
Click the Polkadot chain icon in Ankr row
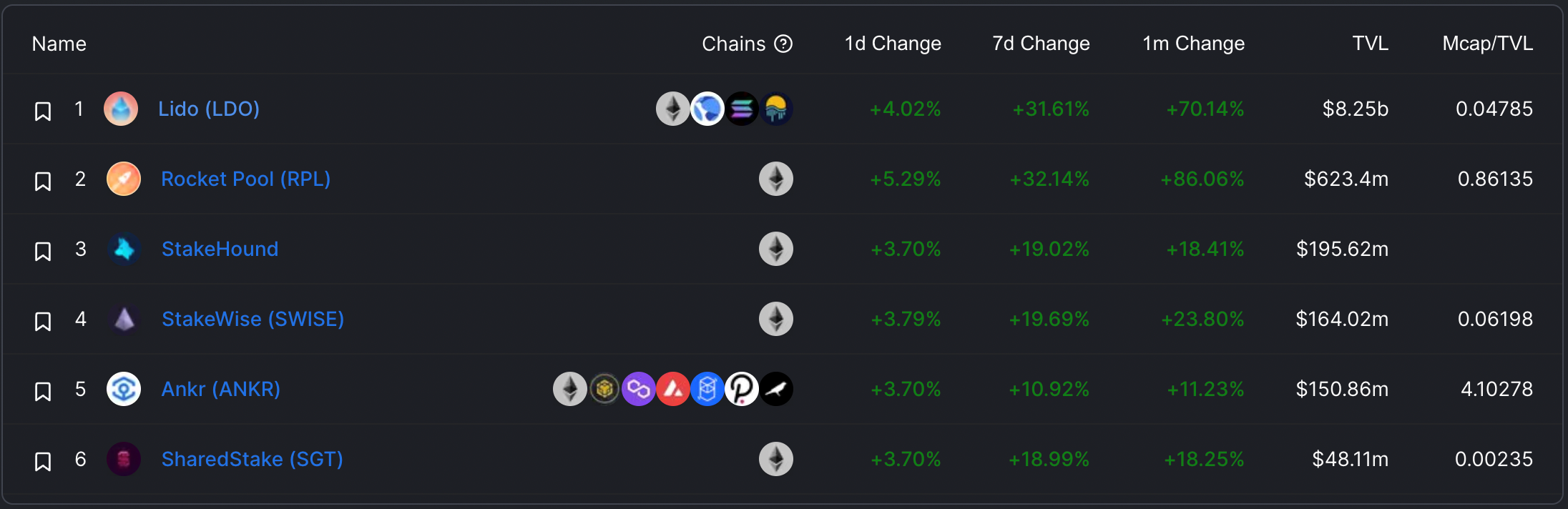pos(742,389)
